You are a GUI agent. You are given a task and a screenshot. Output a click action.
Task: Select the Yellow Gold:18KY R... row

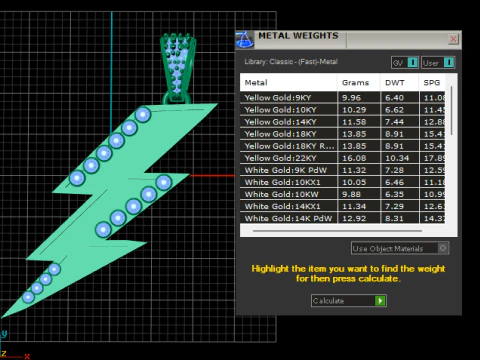click(342, 146)
